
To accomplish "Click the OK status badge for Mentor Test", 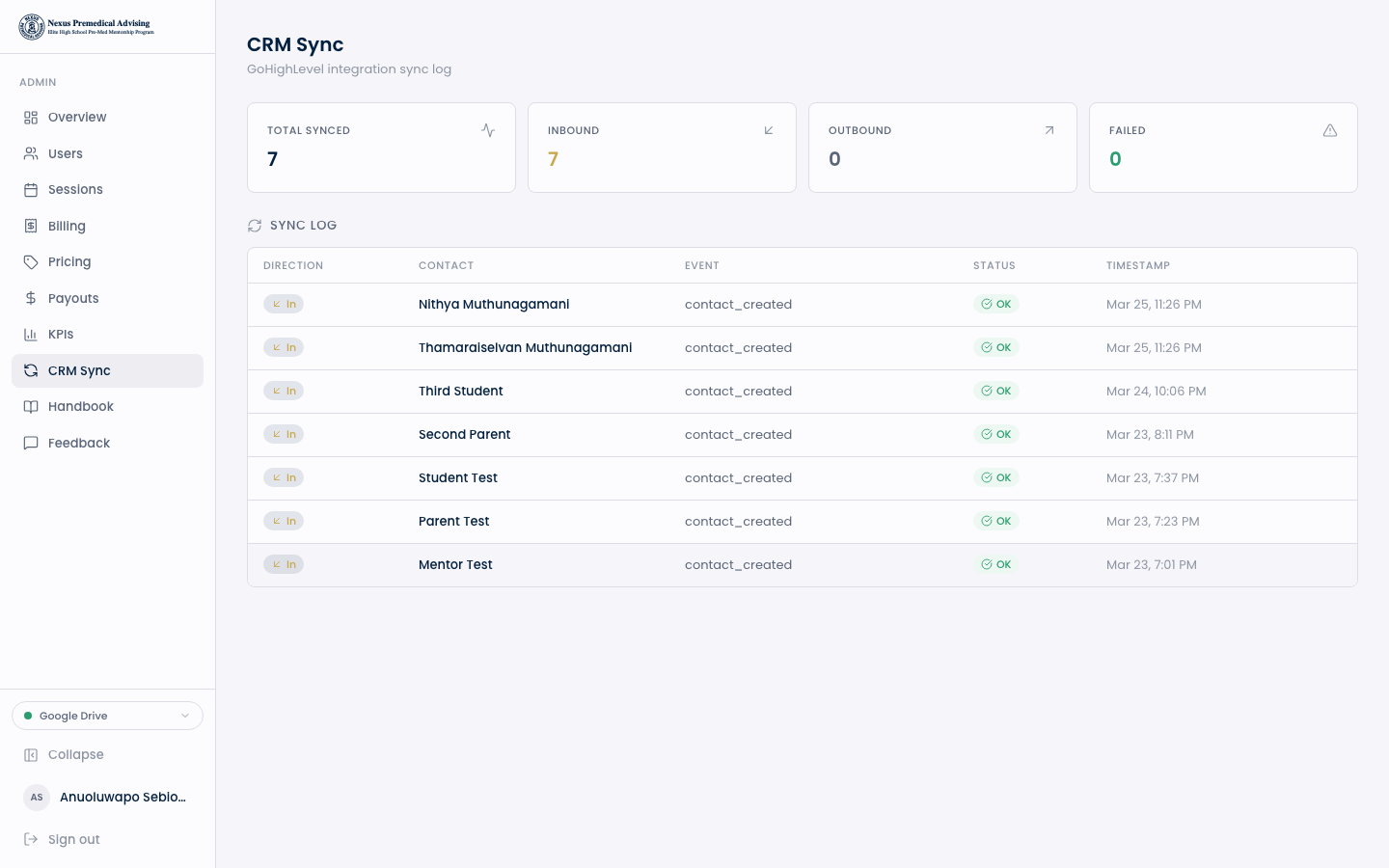I will click(996, 564).
